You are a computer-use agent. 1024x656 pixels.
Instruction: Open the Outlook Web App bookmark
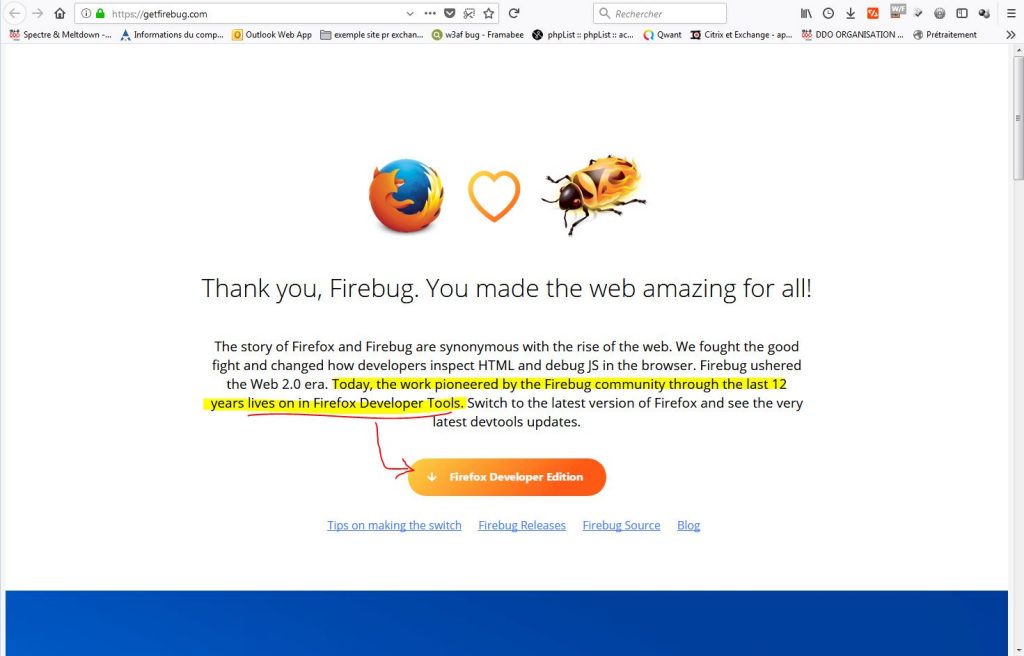click(x=272, y=35)
